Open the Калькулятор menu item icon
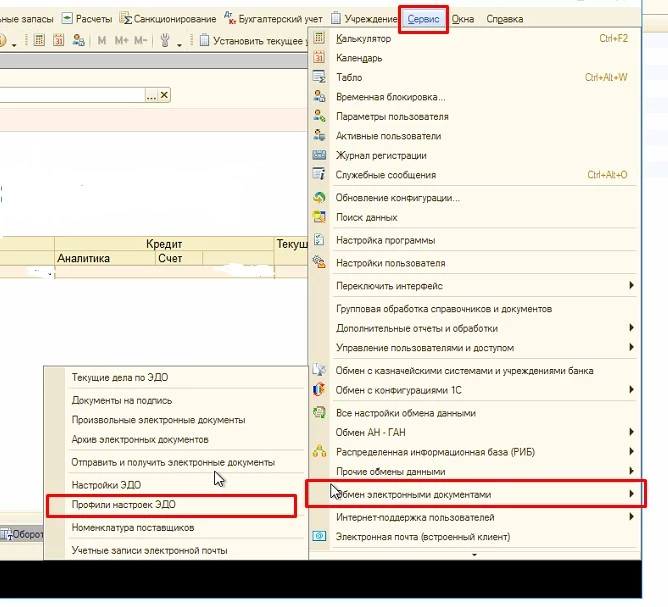 [319, 39]
